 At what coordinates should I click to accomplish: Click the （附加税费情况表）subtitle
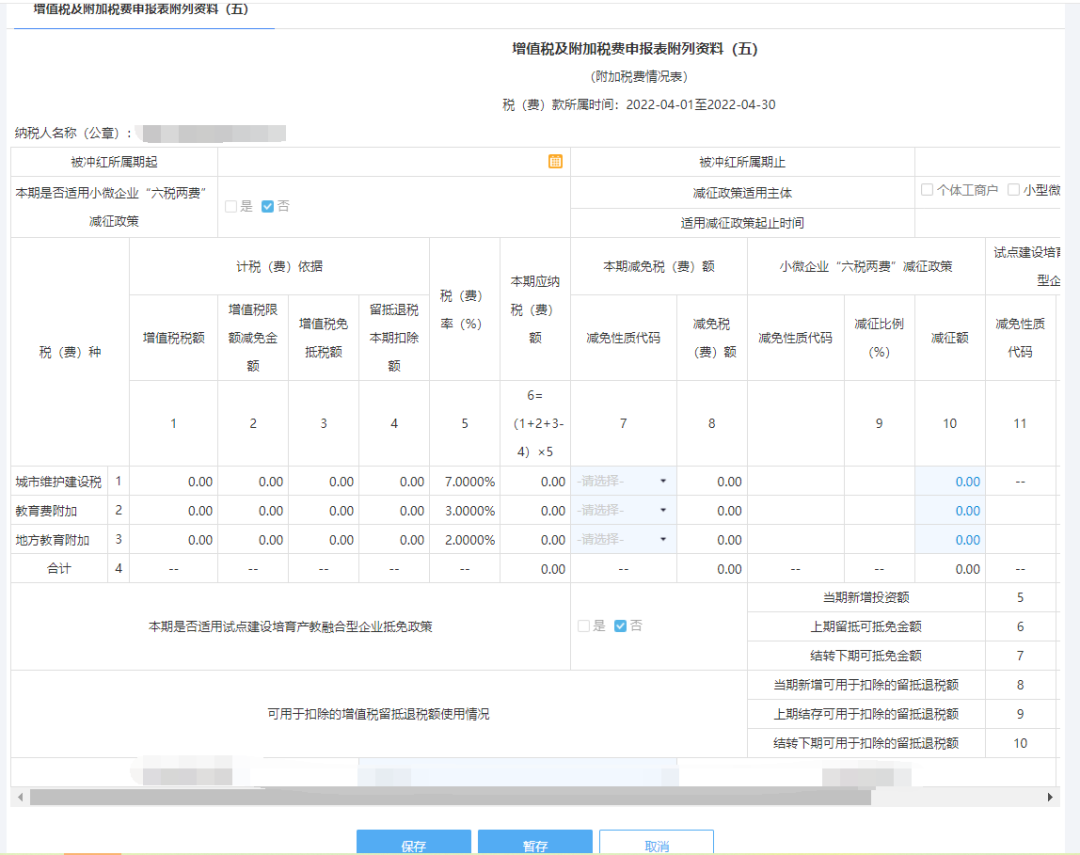(x=639, y=76)
